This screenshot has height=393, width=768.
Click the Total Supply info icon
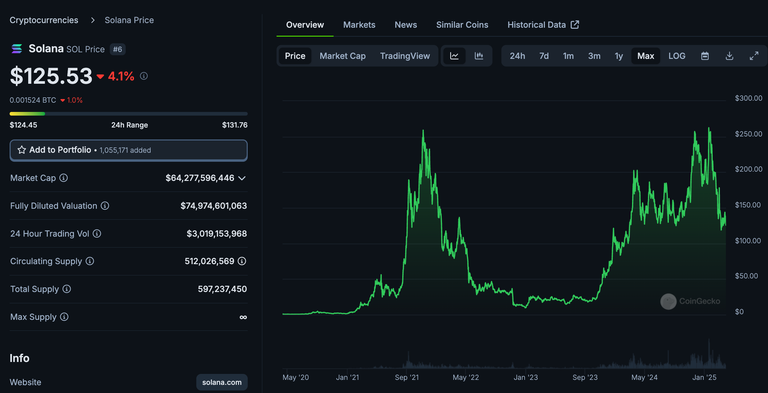click(x=67, y=289)
